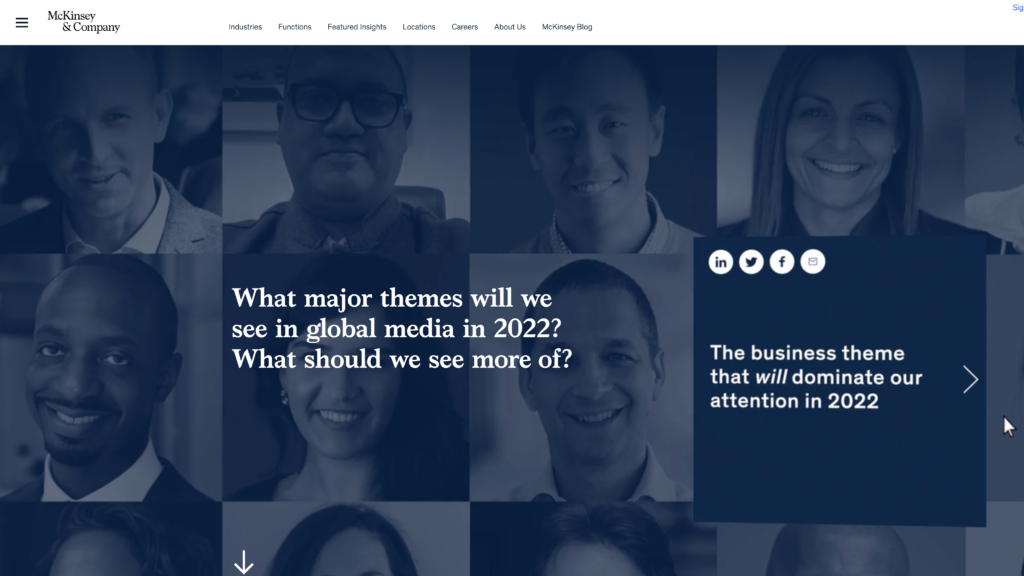Open the Industries menu
The height and width of the screenshot is (576, 1024).
point(245,27)
